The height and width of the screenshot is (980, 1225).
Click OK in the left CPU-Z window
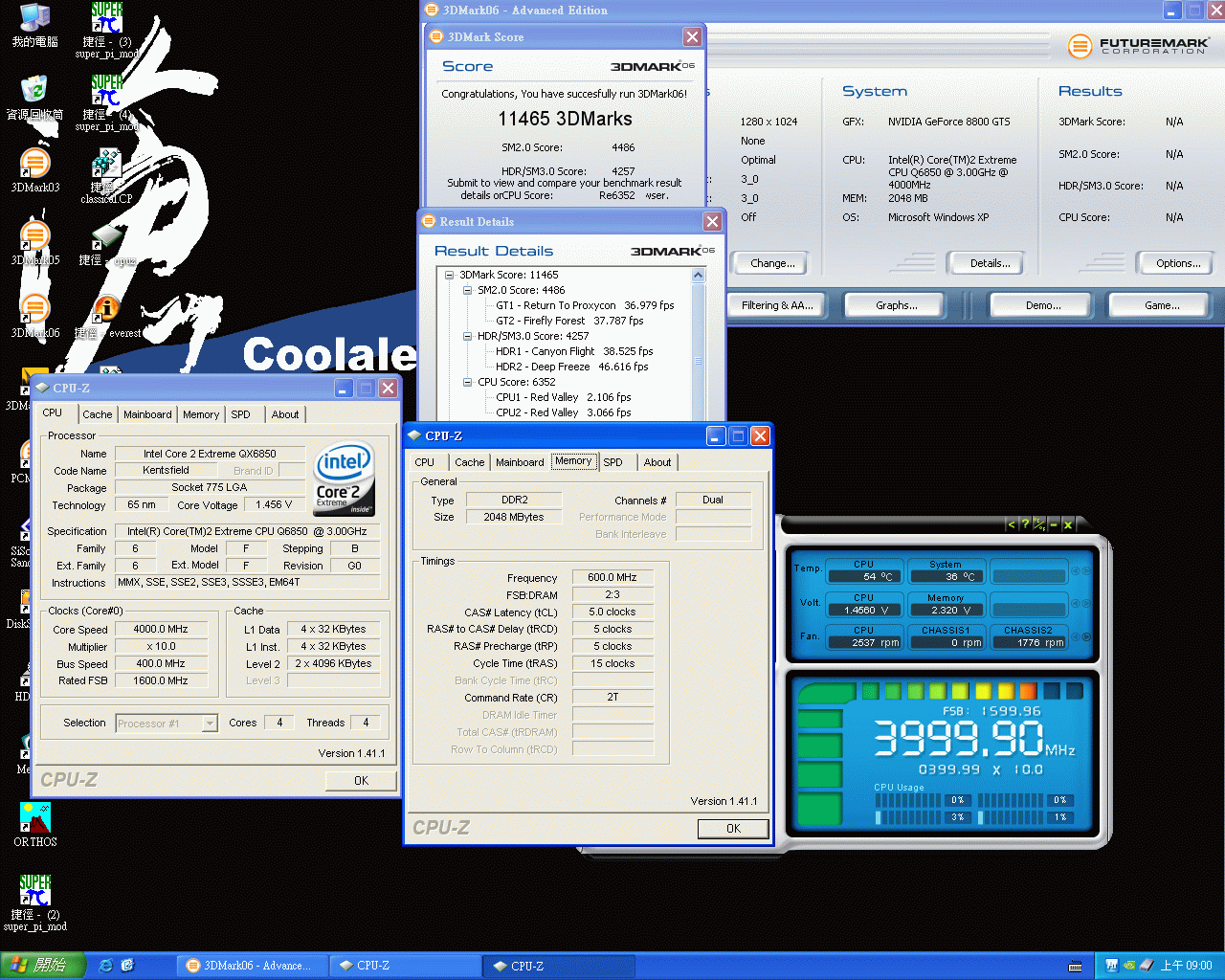[361, 781]
